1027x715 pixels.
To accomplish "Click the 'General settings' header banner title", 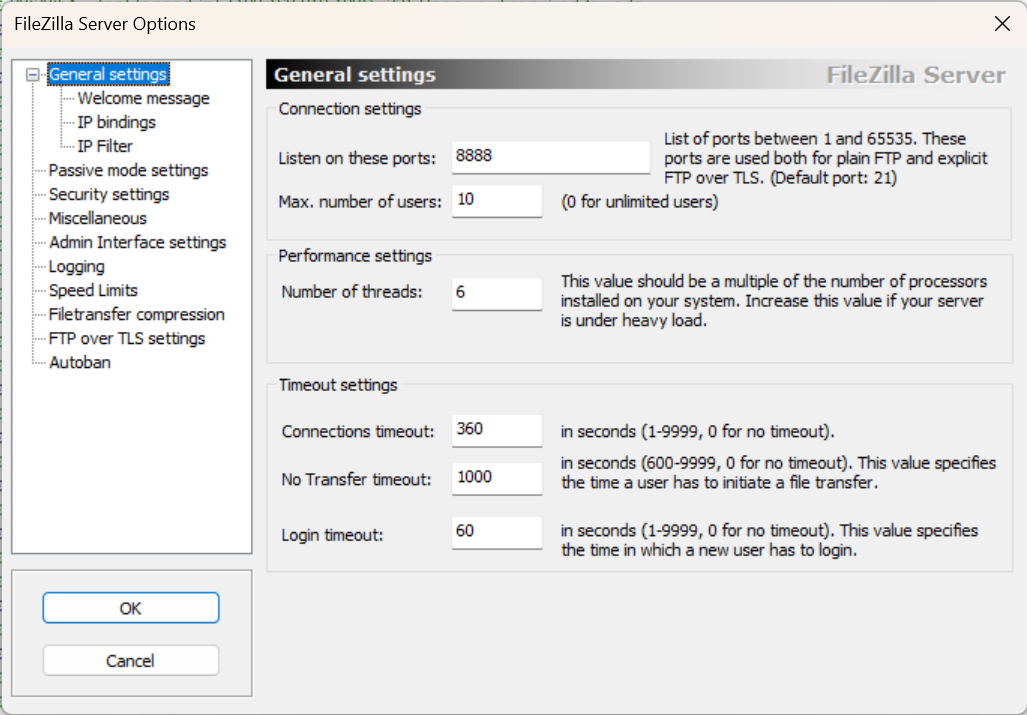I will [x=354, y=75].
